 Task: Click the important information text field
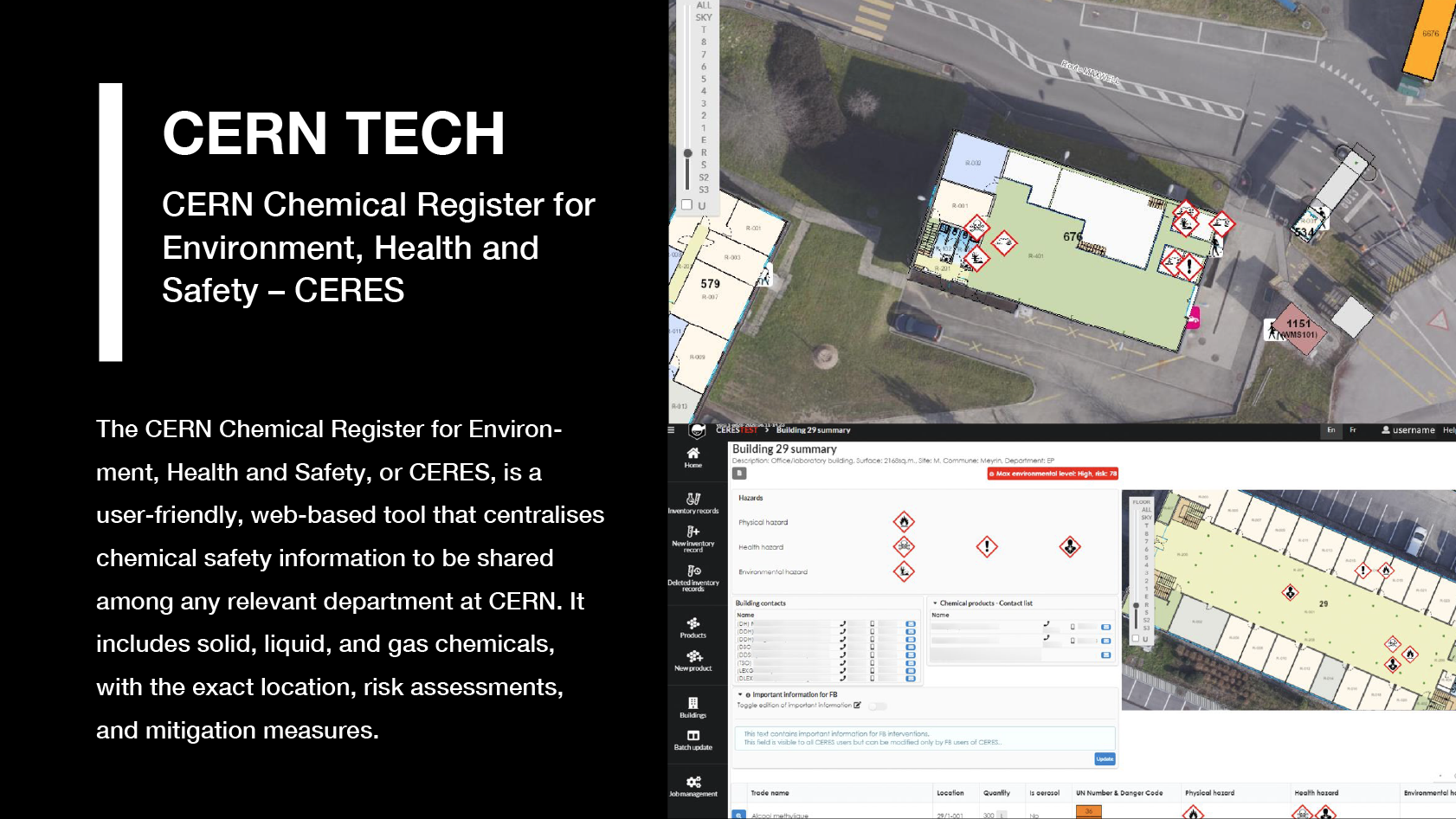[924, 738]
